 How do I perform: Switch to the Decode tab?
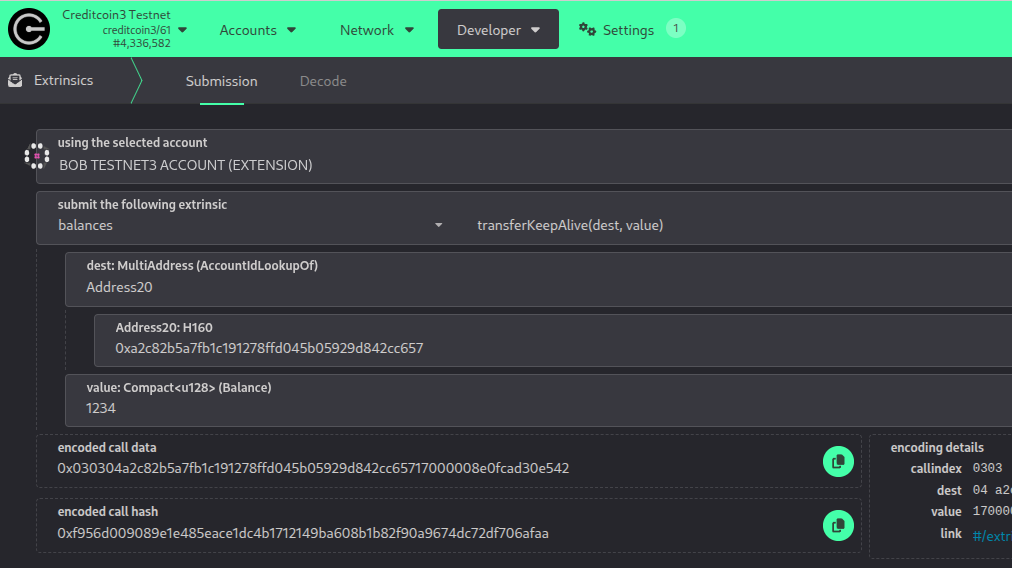coord(323,81)
